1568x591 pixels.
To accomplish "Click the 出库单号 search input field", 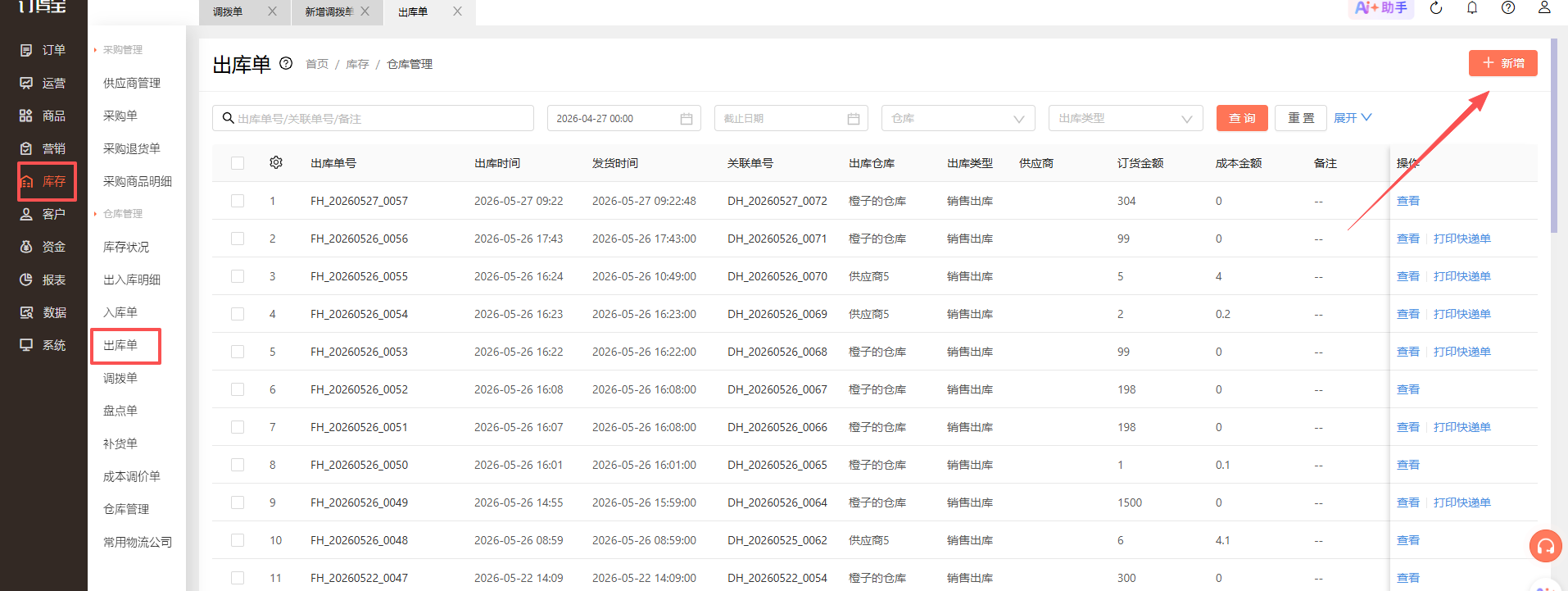I will click(373, 118).
